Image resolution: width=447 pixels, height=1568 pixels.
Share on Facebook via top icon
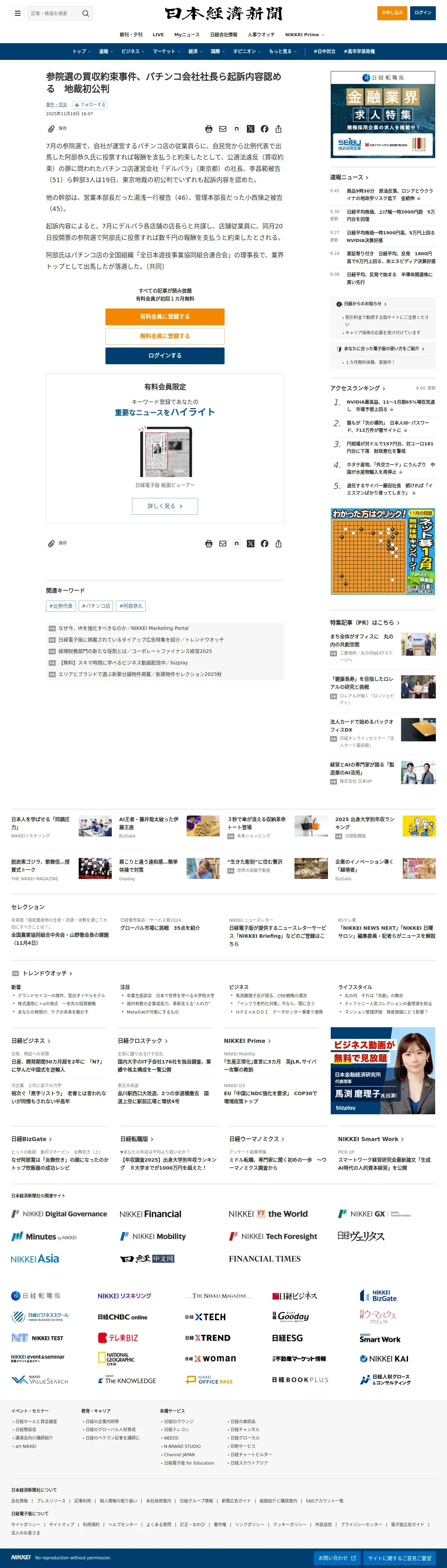coord(265,129)
